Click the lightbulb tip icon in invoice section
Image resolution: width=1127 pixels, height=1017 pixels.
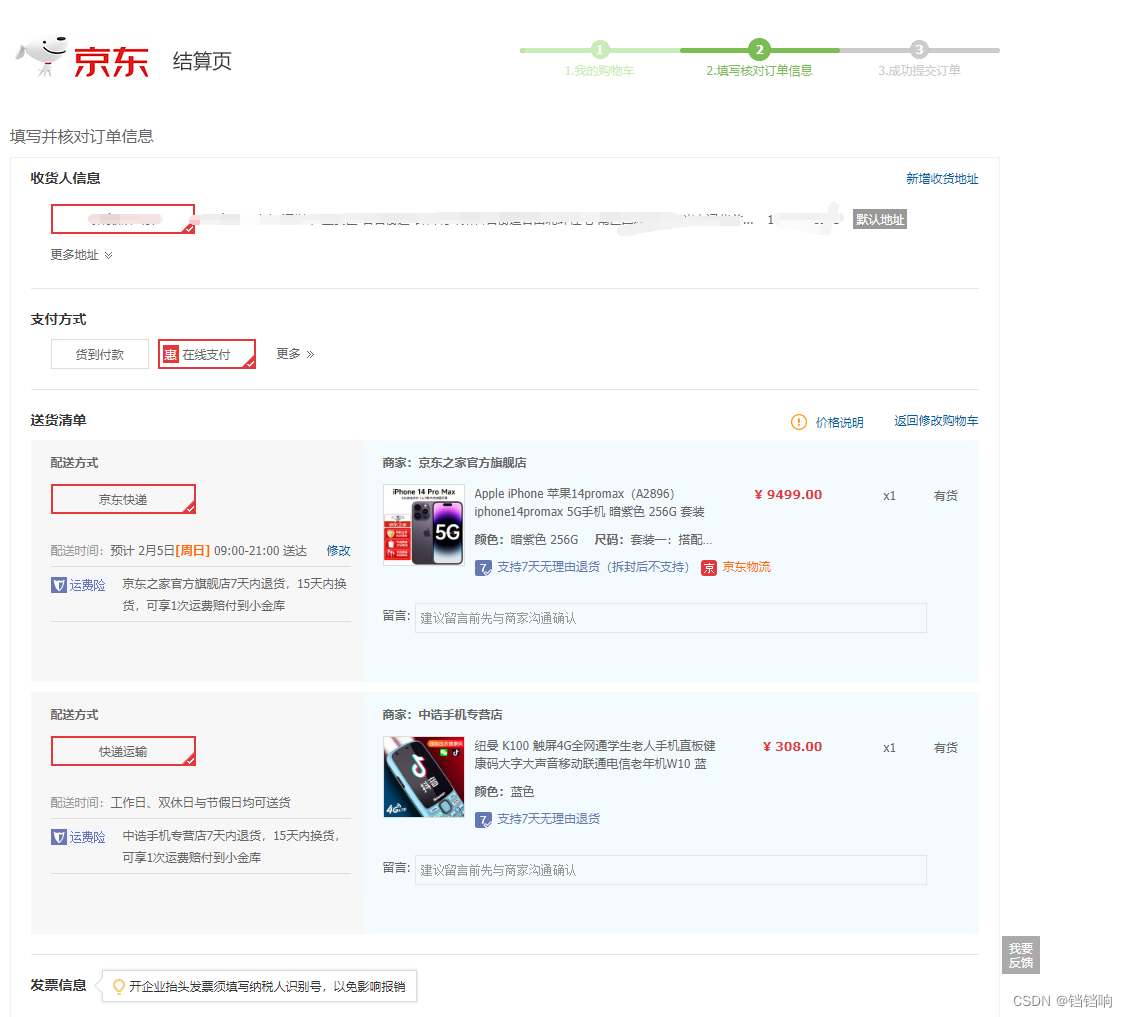(x=119, y=987)
